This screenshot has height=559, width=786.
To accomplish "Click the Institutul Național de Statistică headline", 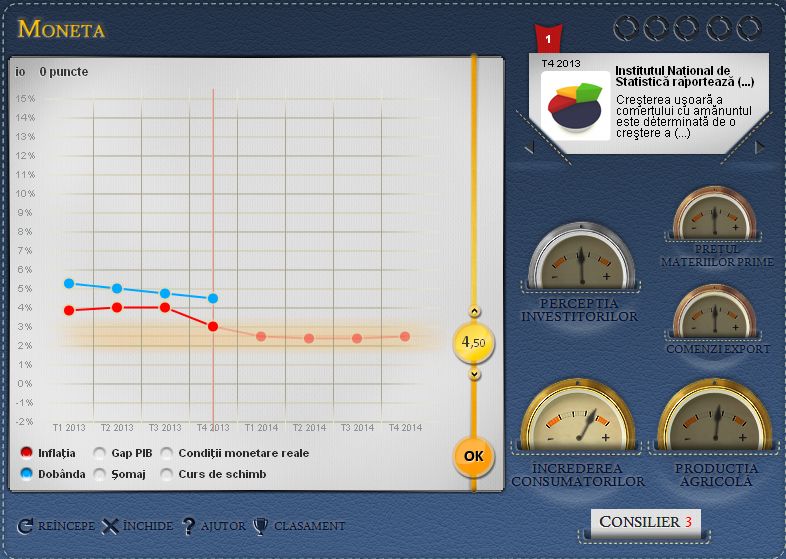I will 684,76.
